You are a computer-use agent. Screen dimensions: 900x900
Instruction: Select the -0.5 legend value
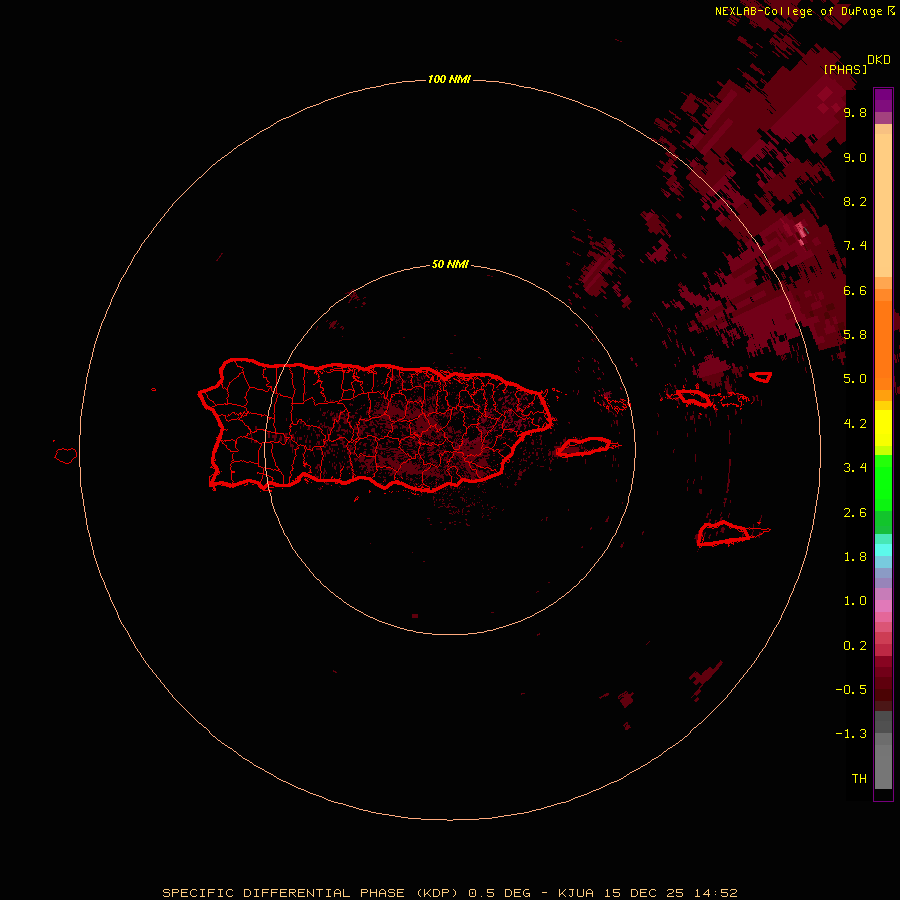(x=851, y=690)
